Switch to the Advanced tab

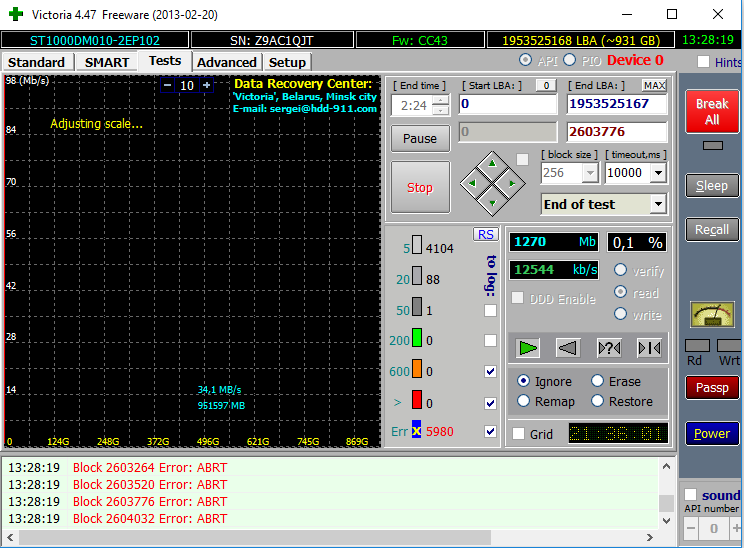click(x=227, y=63)
